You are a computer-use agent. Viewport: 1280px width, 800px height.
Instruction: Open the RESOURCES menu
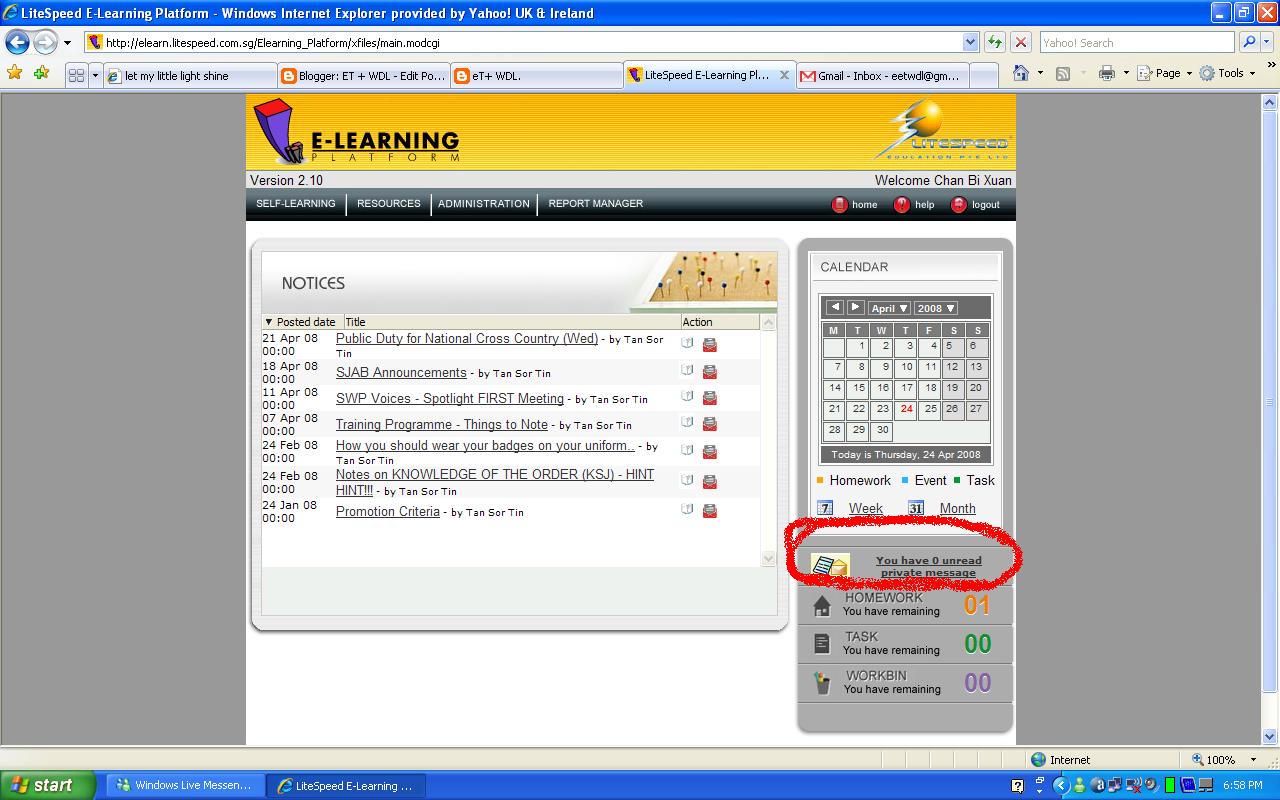coord(389,204)
